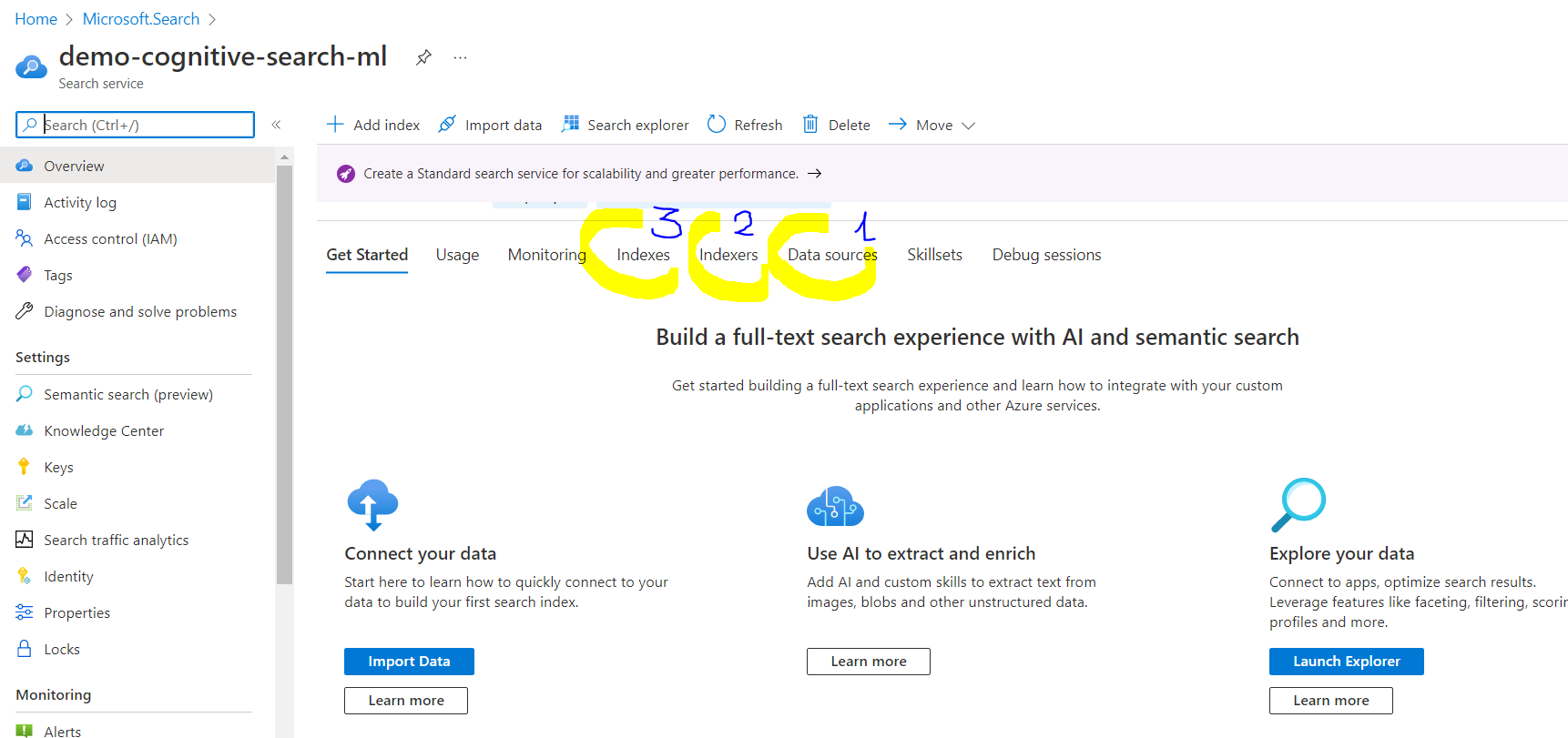Switch to the Indexes tab
This screenshot has height=738, width=1568.
(643, 255)
